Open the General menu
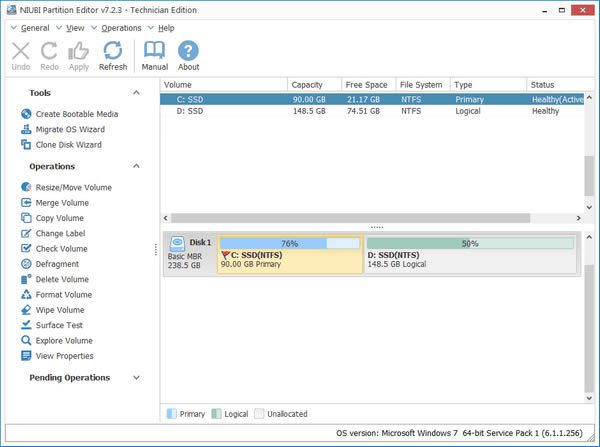This screenshot has height=447, width=600. (x=36, y=28)
